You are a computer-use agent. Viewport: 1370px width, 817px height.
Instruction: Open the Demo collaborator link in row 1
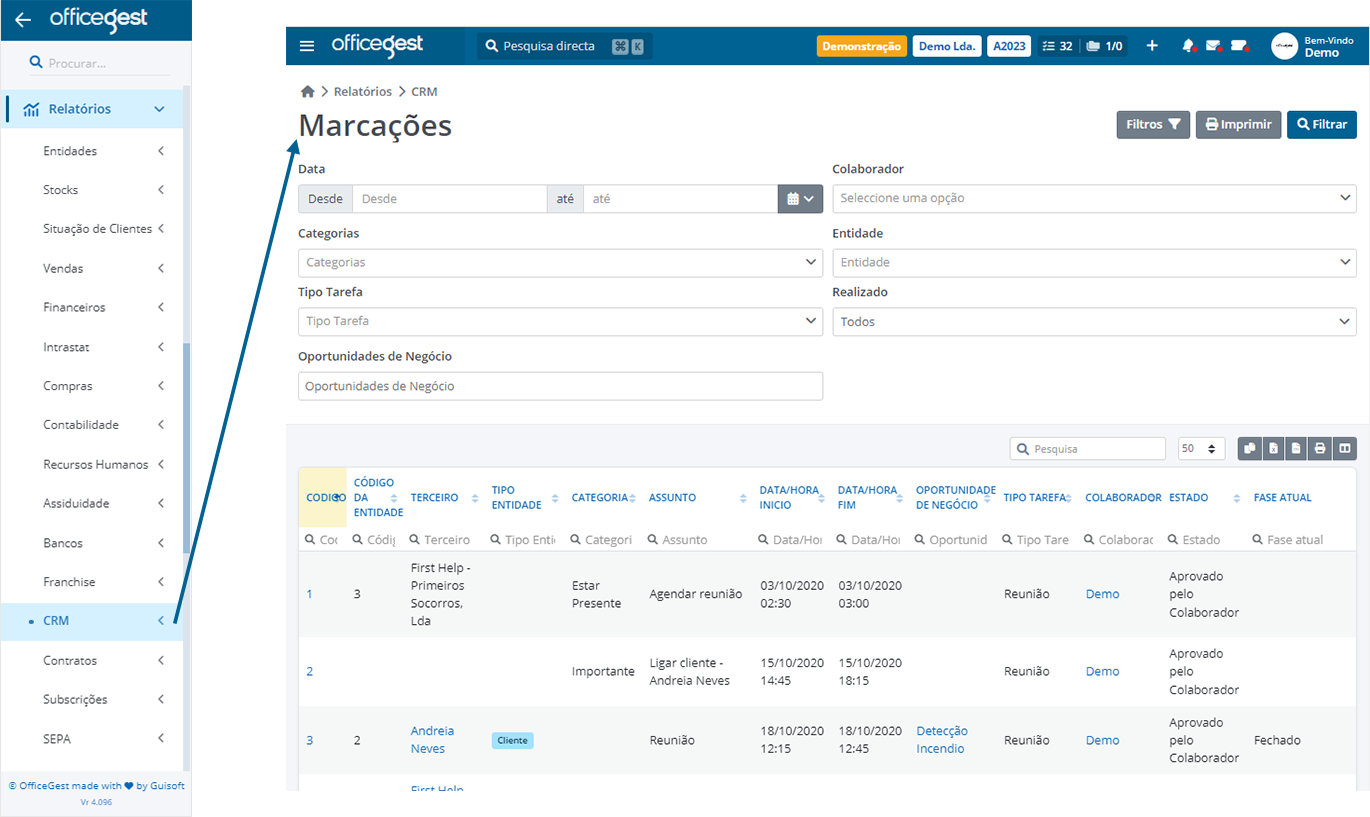point(1102,593)
